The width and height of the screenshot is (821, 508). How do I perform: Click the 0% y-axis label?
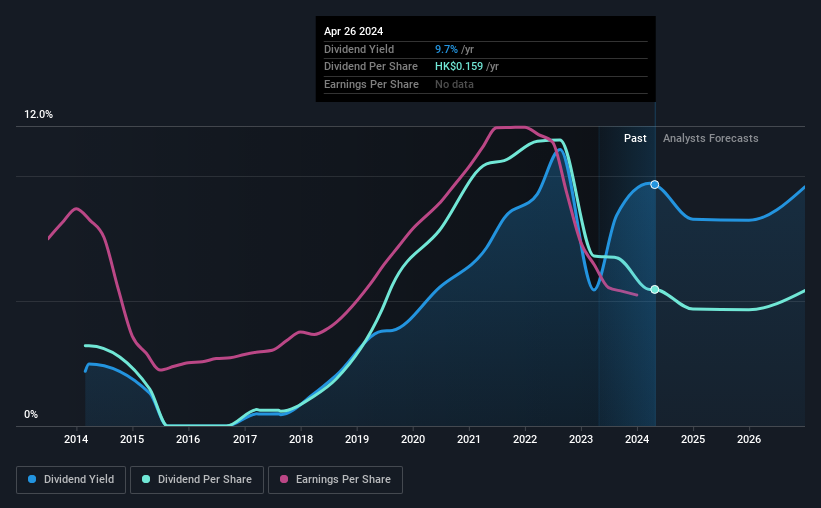31,414
